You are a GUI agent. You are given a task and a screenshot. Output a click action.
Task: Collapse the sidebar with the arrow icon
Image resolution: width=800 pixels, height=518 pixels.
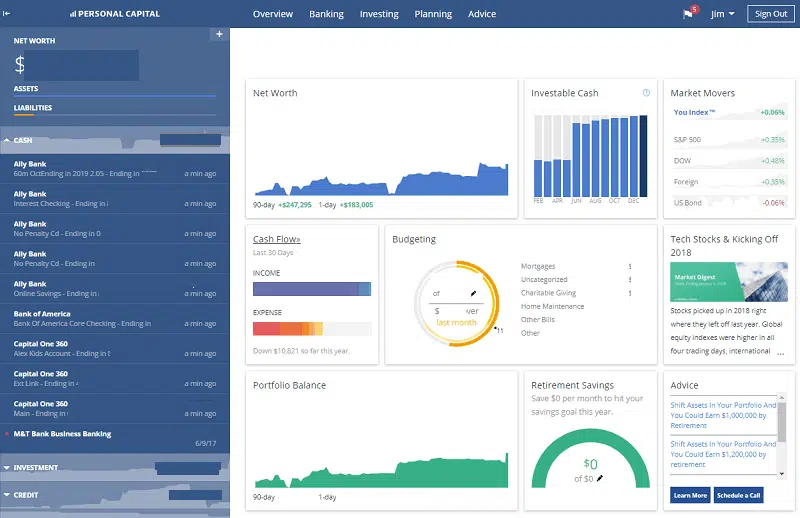[6, 14]
